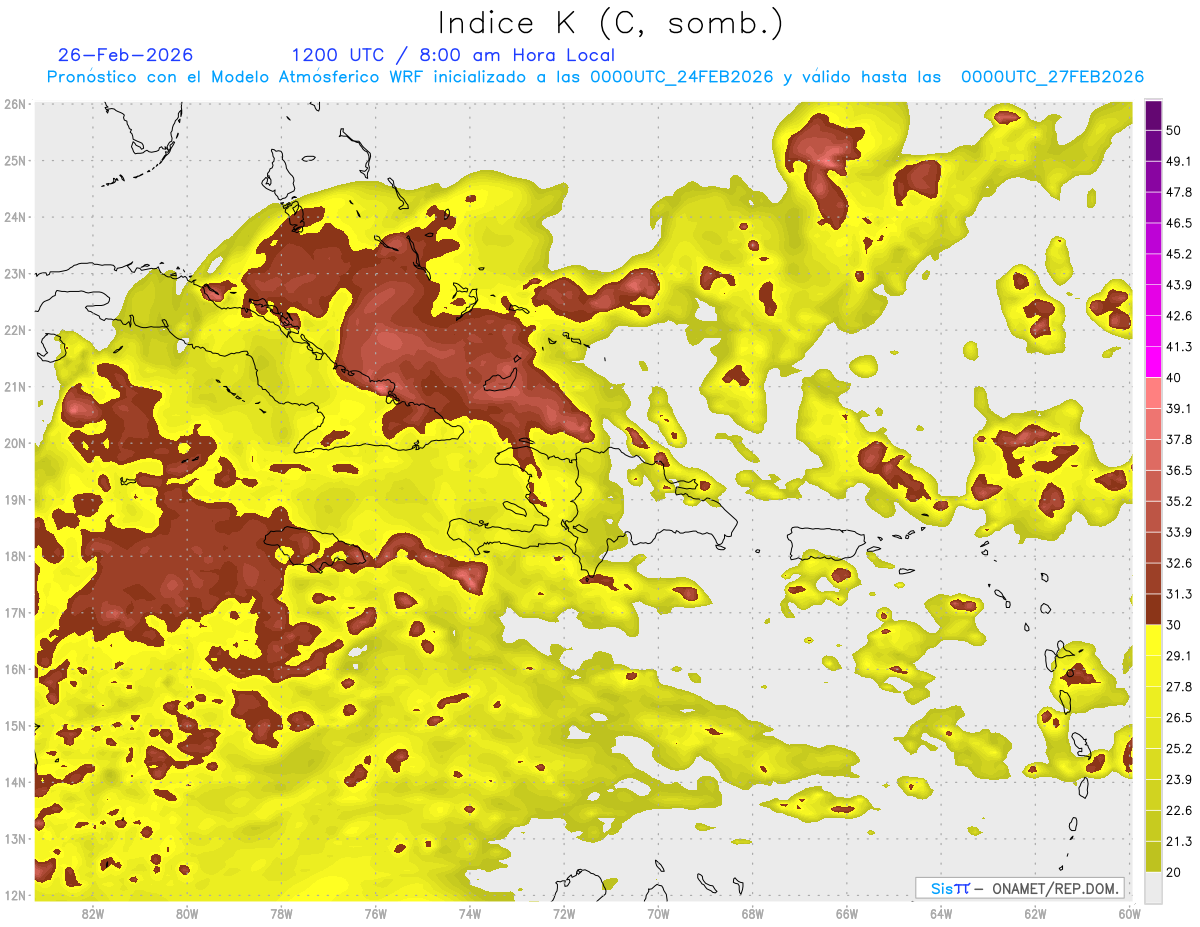The width and height of the screenshot is (1200, 927).
Task: Click the colorbar value label '43.9'
Action: point(1178,285)
